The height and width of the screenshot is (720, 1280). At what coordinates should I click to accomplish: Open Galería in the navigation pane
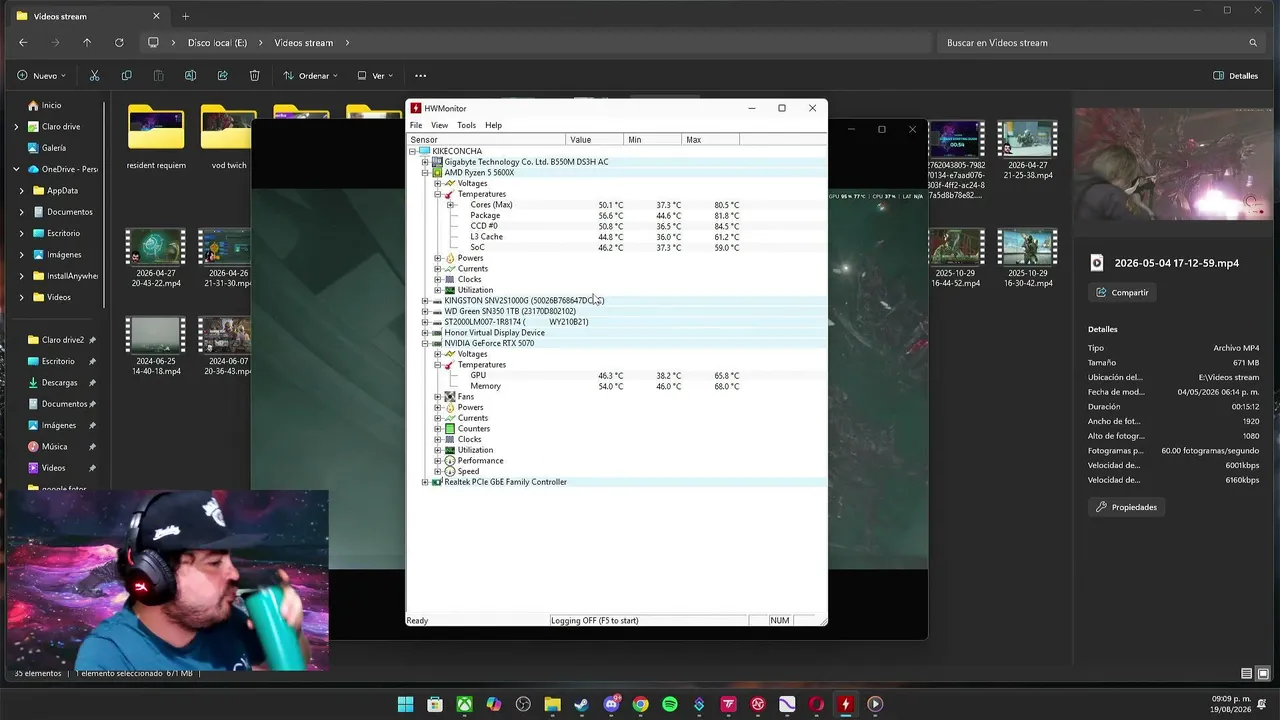point(53,148)
